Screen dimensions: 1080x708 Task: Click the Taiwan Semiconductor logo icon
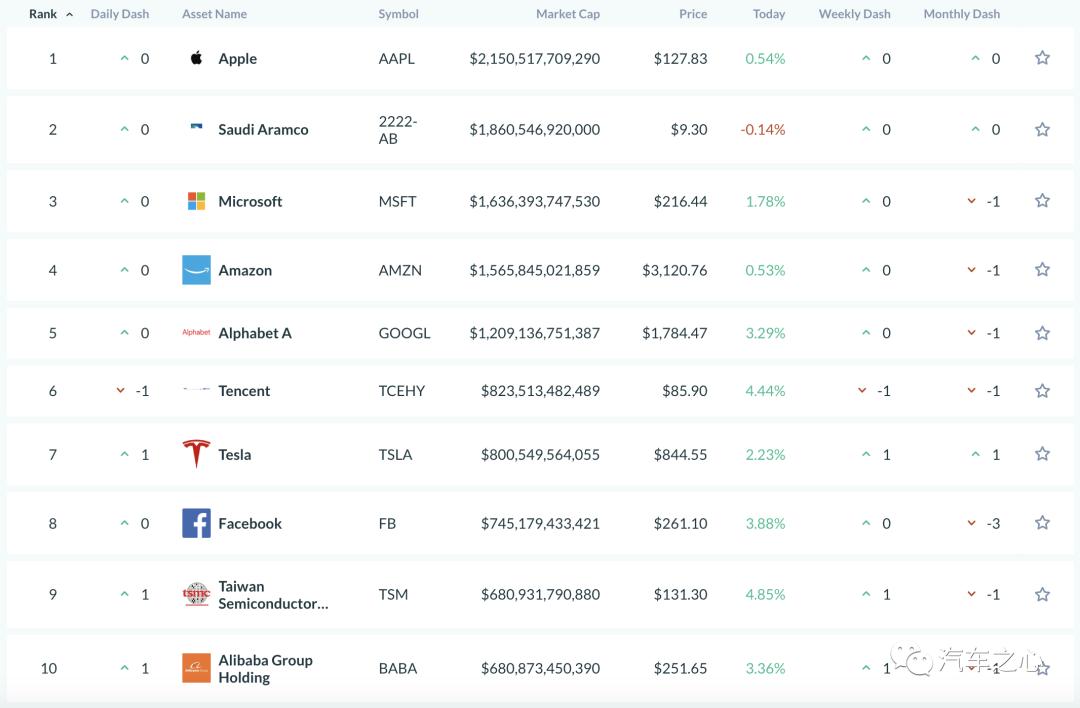pos(196,594)
